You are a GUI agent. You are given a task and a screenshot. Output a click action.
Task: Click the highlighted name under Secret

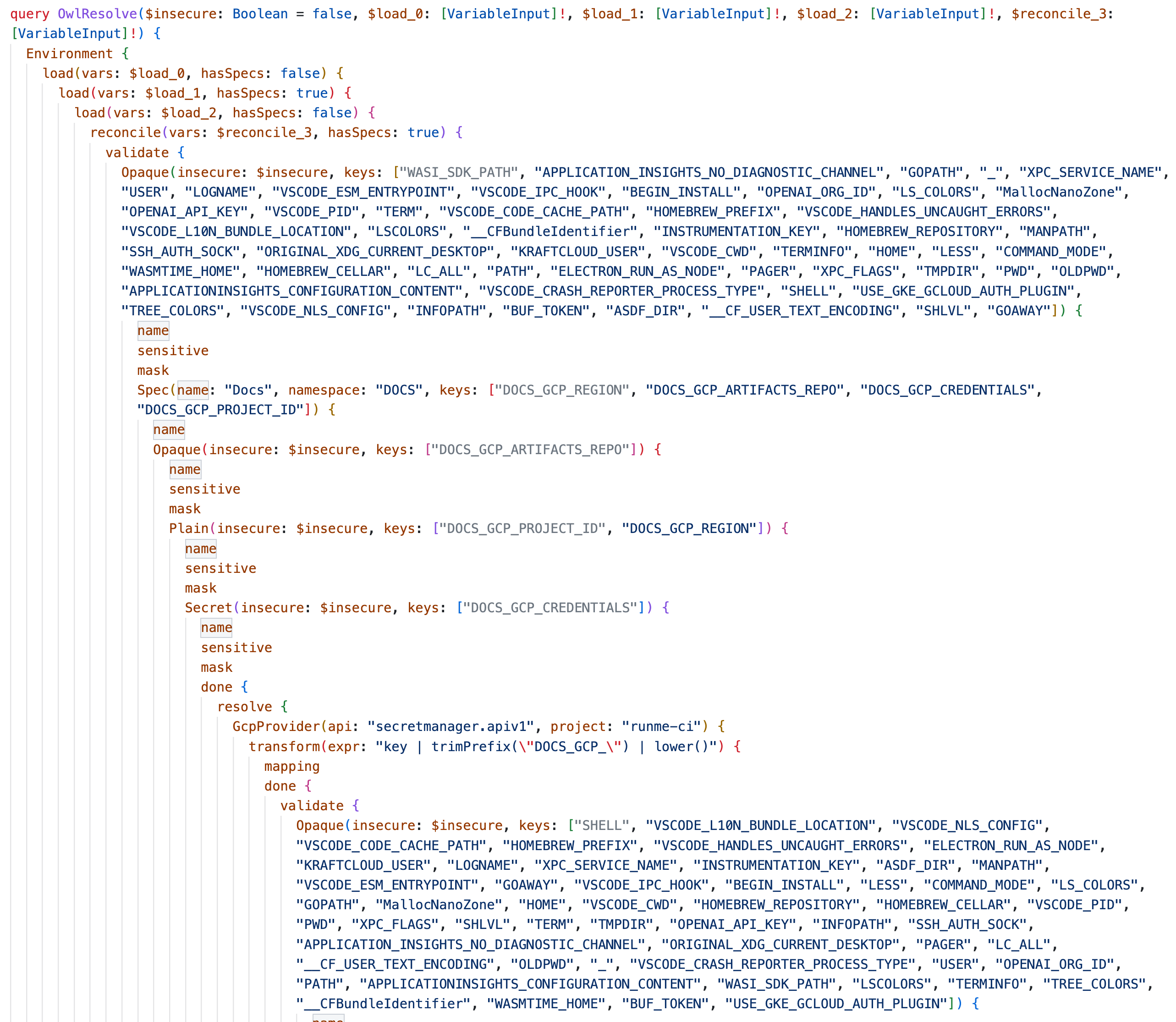click(216, 628)
